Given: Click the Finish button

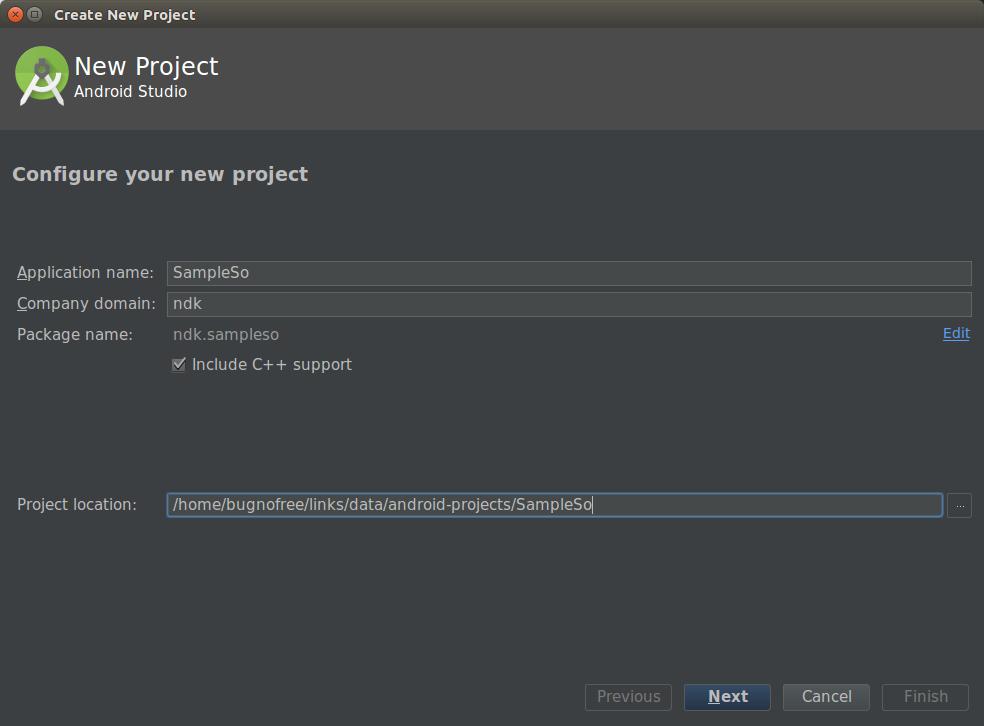Looking at the screenshot, I should [925, 697].
